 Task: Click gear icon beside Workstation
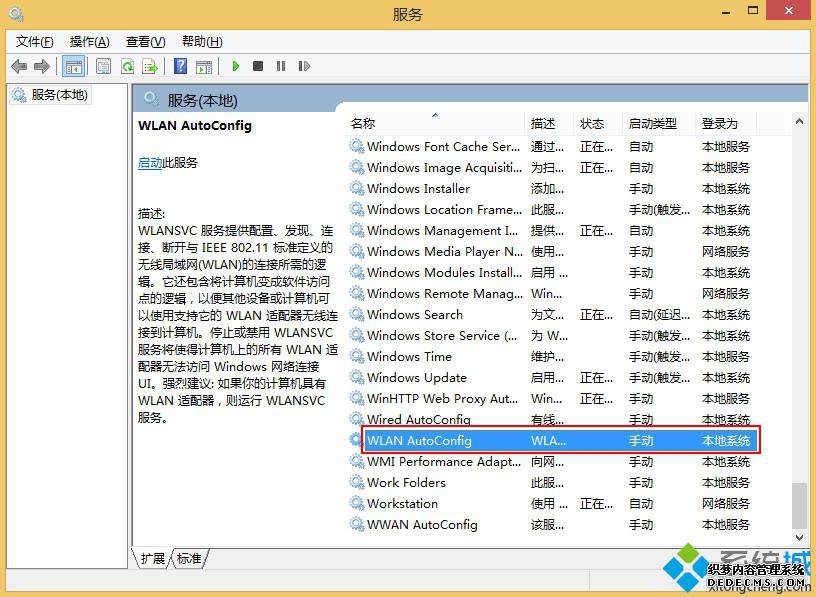[356, 503]
